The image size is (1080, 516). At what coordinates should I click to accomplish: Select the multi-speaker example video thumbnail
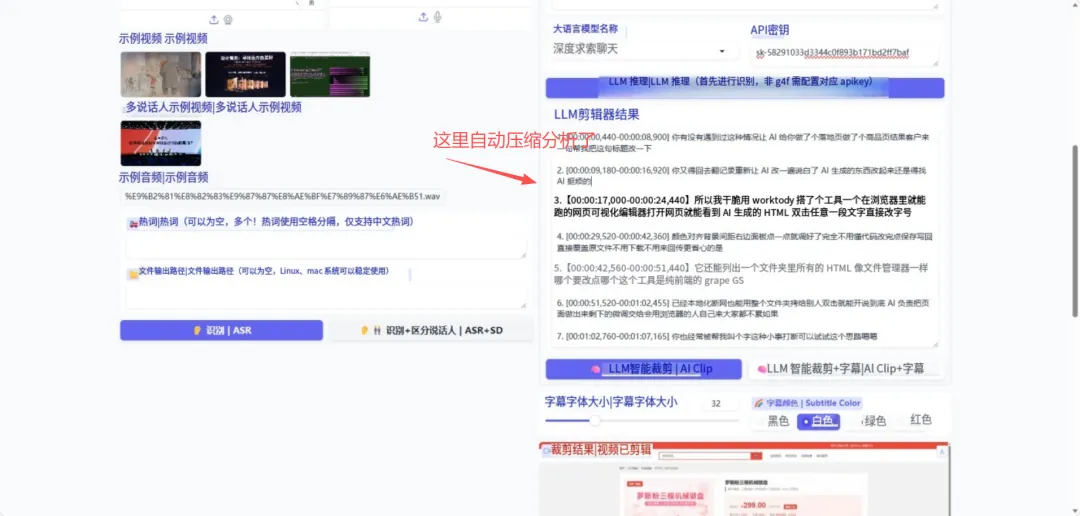160,143
